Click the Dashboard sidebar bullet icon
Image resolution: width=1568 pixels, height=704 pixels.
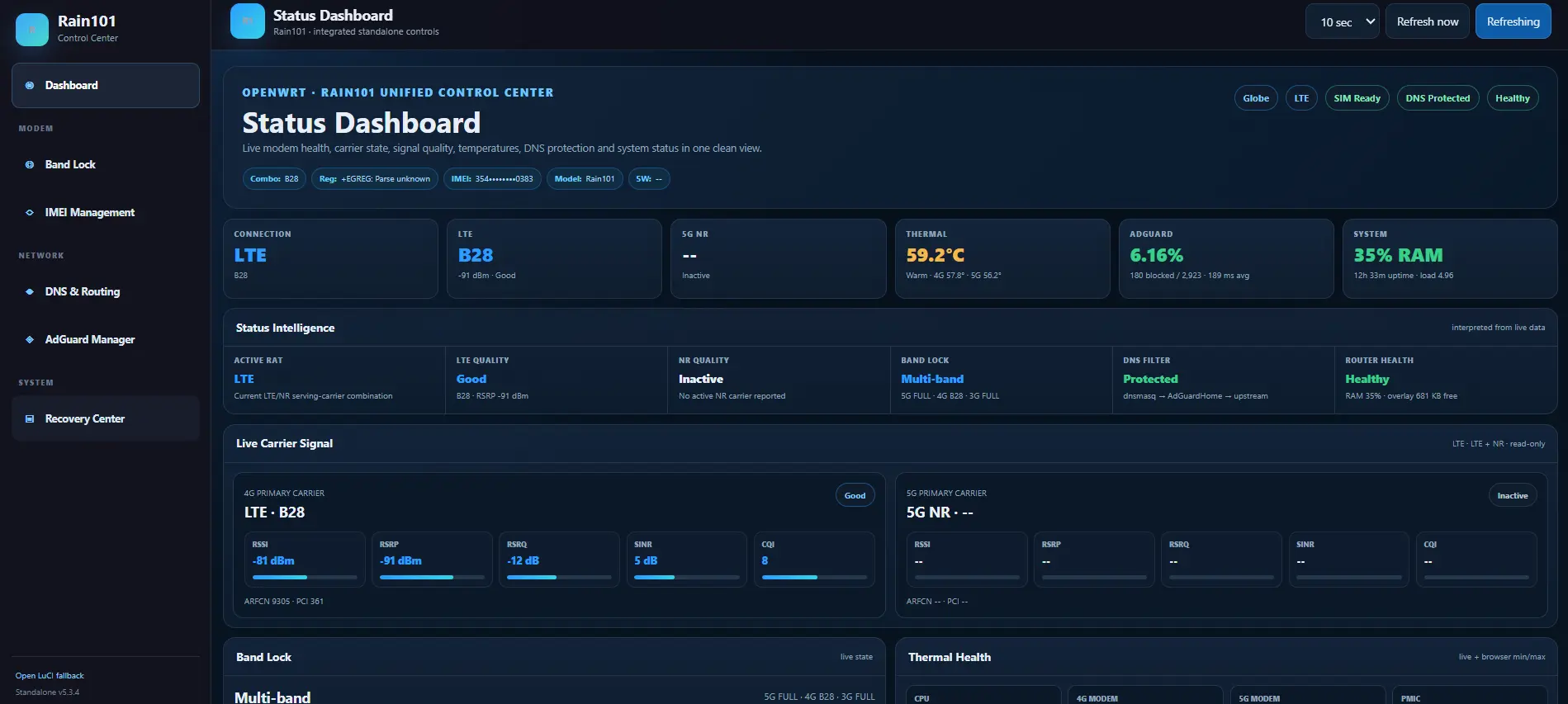pyautogui.click(x=30, y=85)
